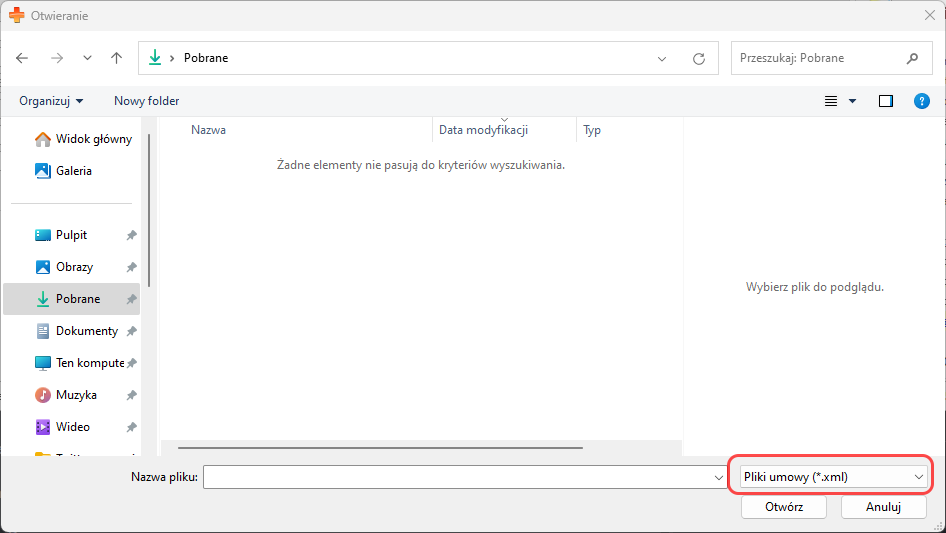
Task: Click the Up one level arrow
Action: [116, 58]
